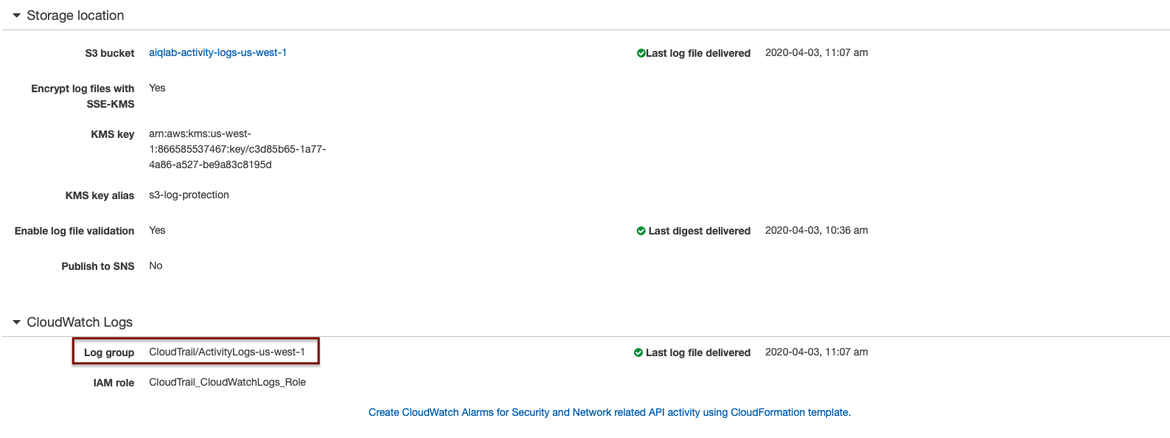This screenshot has width=1170, height=438.
Task: Collapse the CloudWatch Logs section triangle
Action: coord(17,322)
